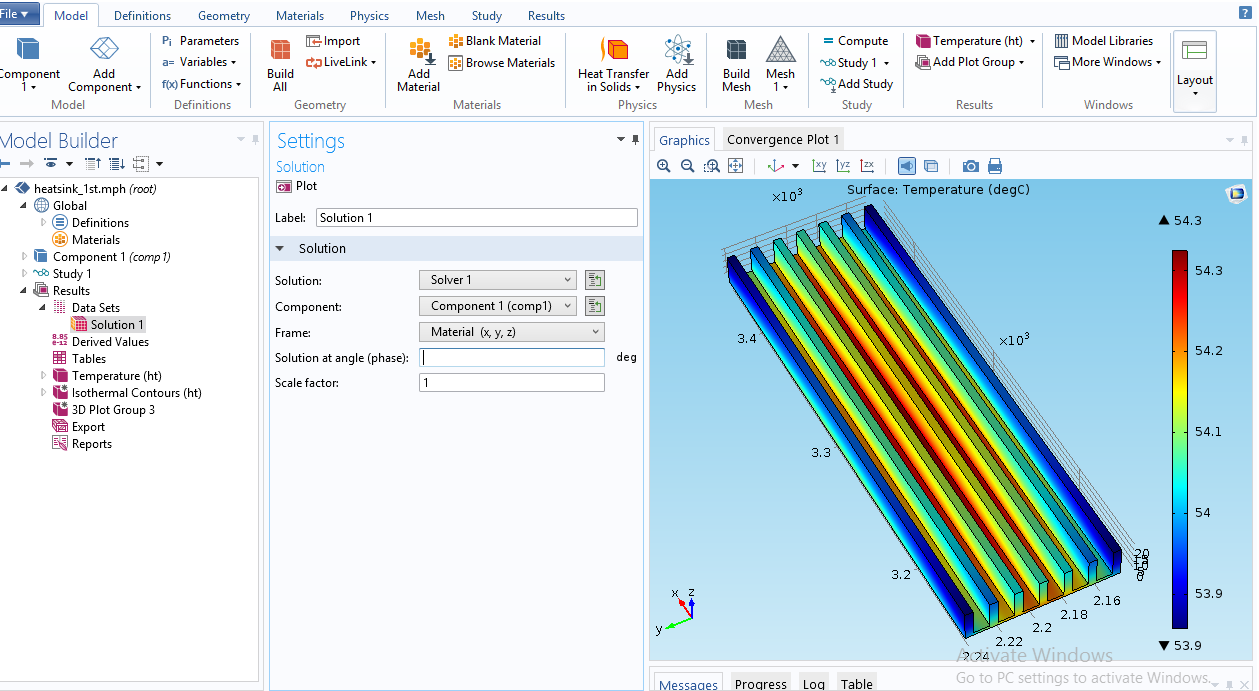Click the Print icon in Graphics toolbar

coord(994,166)
